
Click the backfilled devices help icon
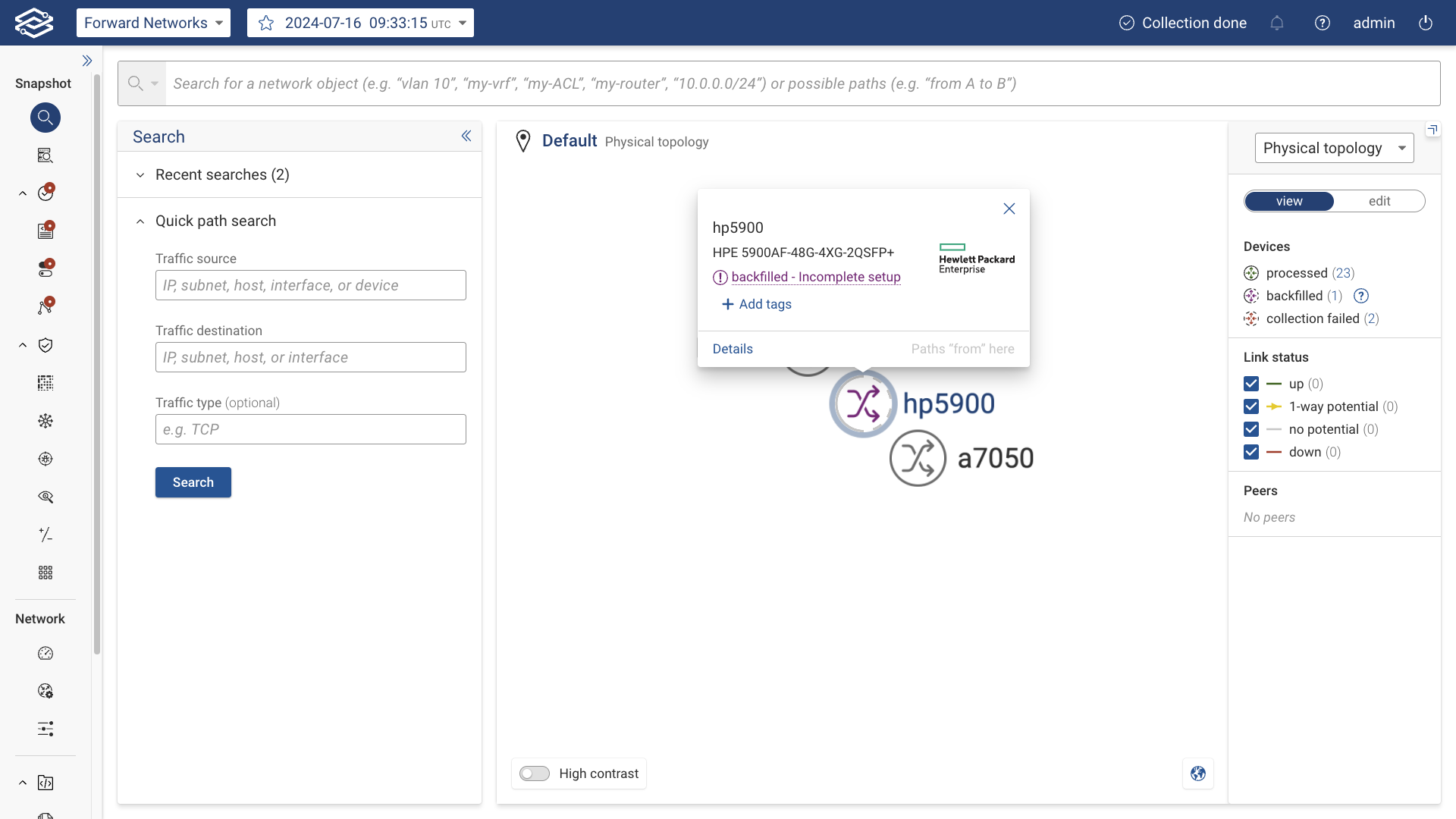(1361, 296)
